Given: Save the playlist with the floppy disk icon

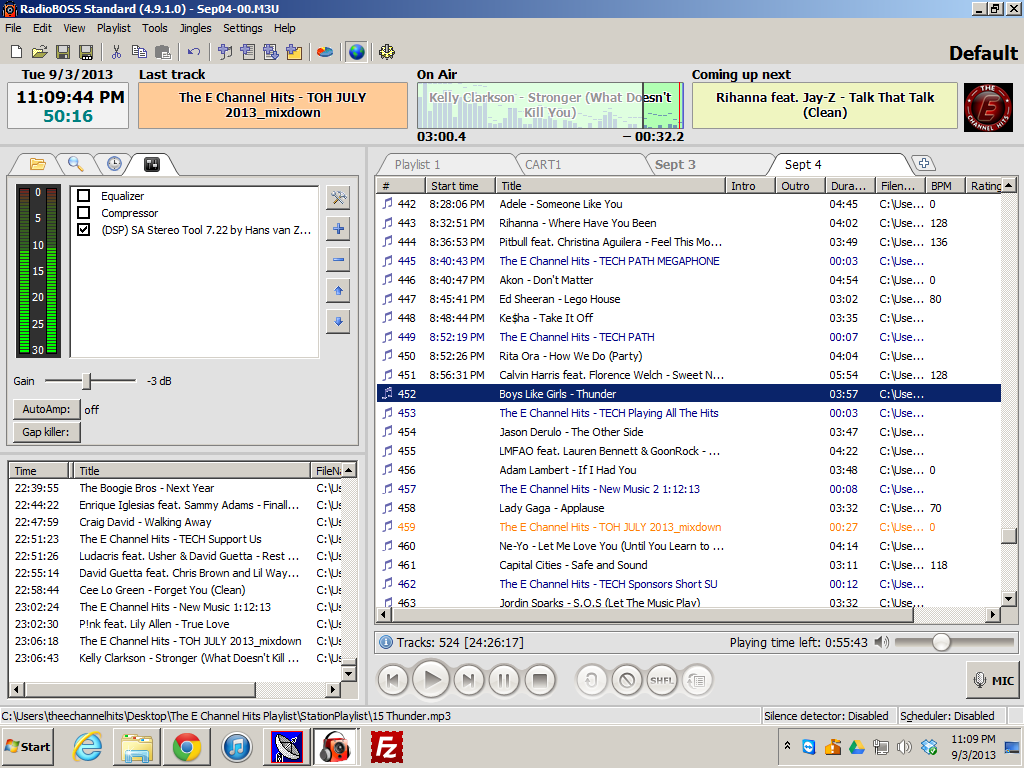Looking at the screenshot, I should coord(63,52).
